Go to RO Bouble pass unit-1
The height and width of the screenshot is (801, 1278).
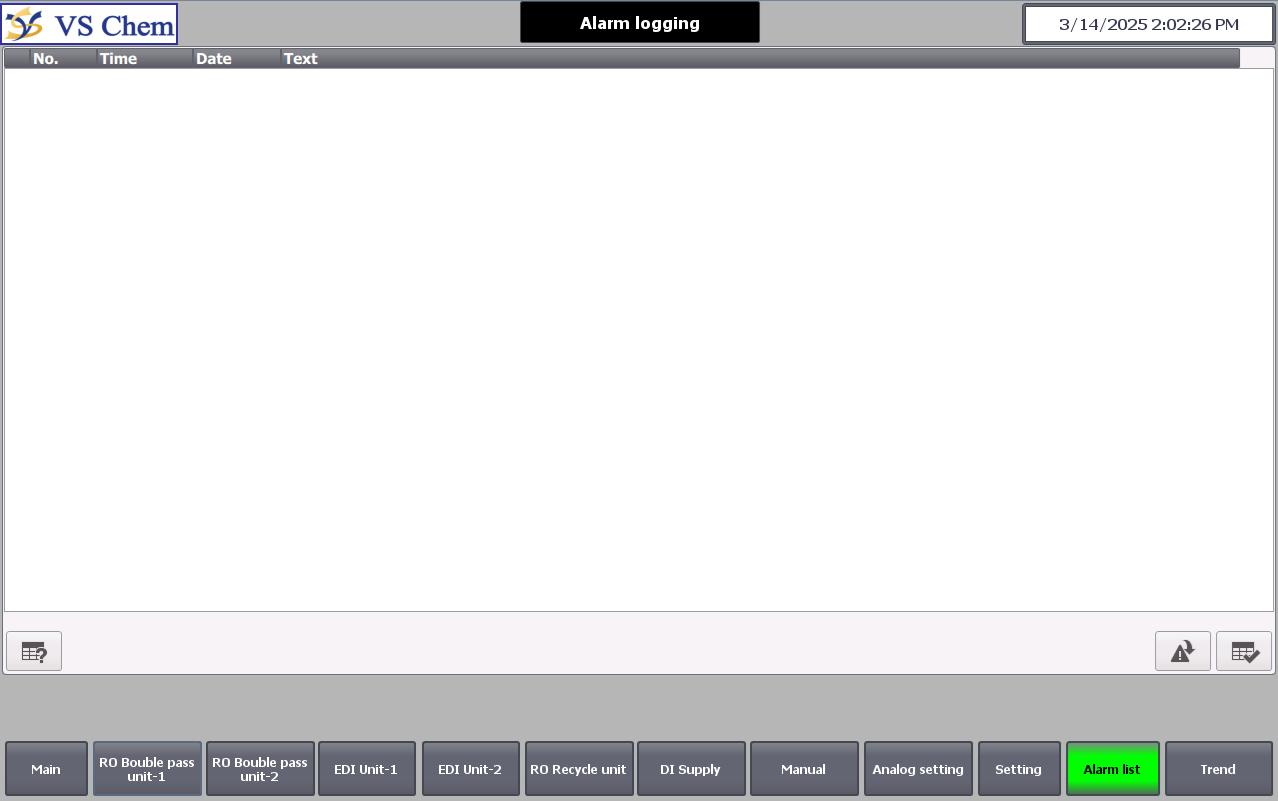point(147,769)
